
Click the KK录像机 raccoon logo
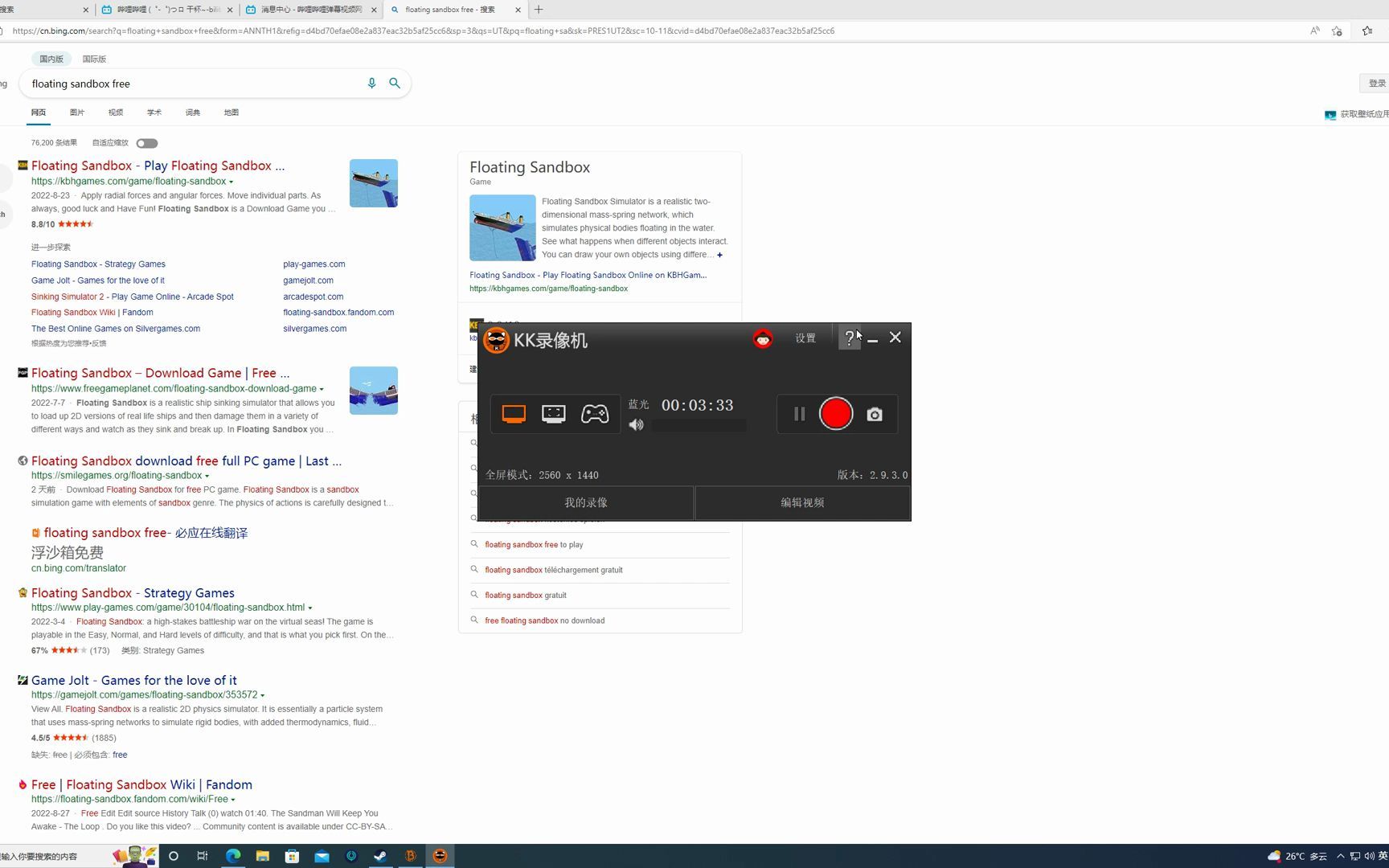tap(496, 340)
